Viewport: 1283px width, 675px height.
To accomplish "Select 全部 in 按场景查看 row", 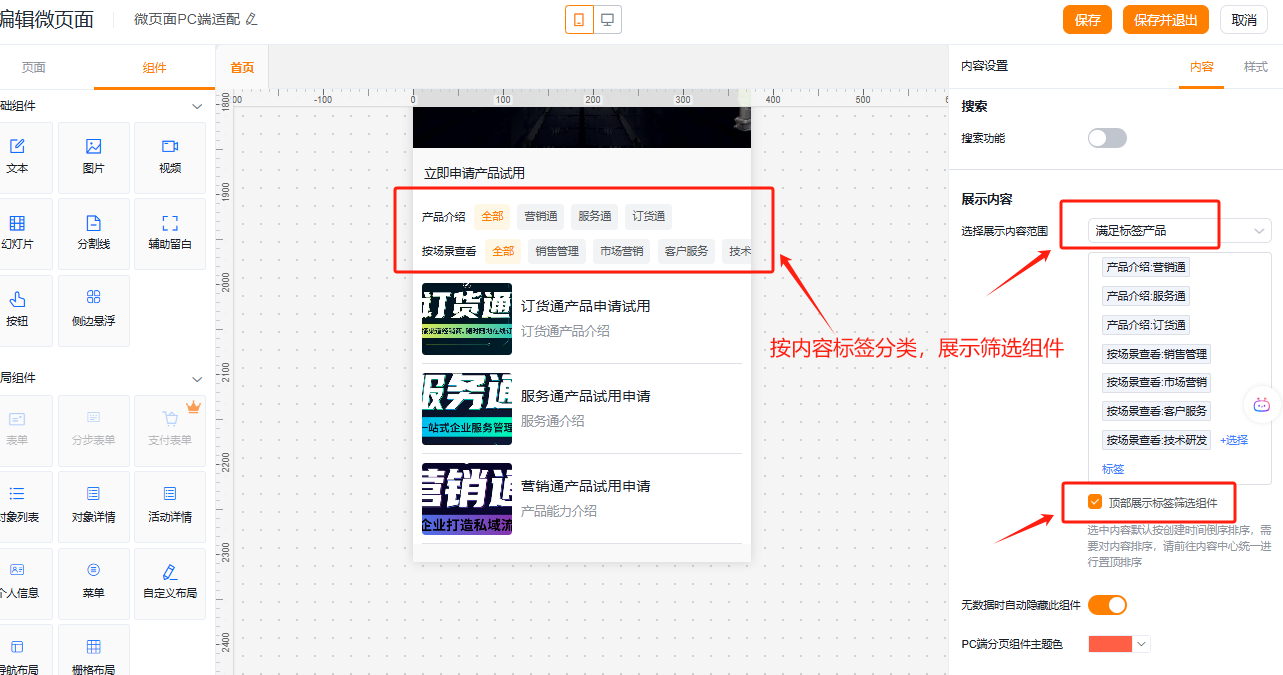I will click(x=503, y=251).
